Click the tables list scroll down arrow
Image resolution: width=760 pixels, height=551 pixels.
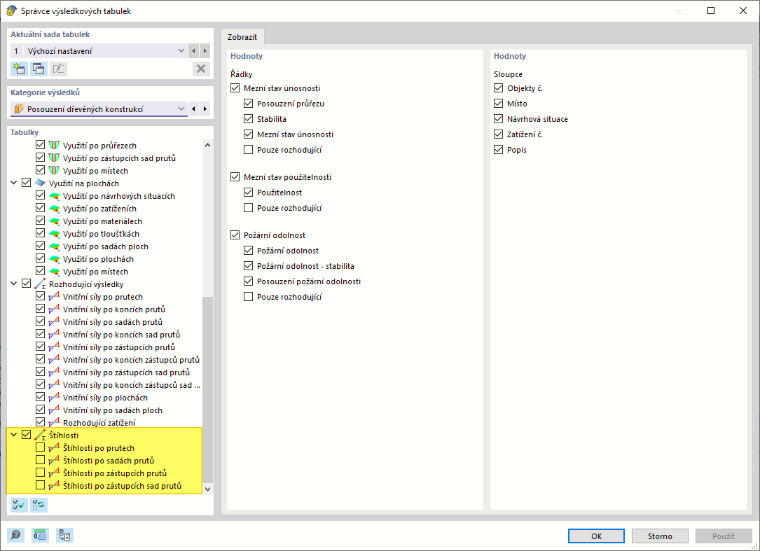click(x=207, y=489)
